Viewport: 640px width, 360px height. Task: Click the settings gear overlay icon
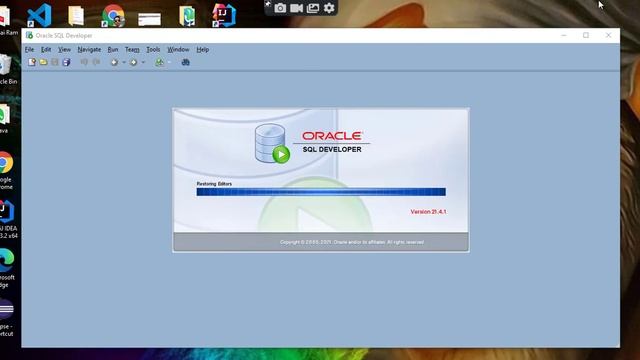point(329,8)
